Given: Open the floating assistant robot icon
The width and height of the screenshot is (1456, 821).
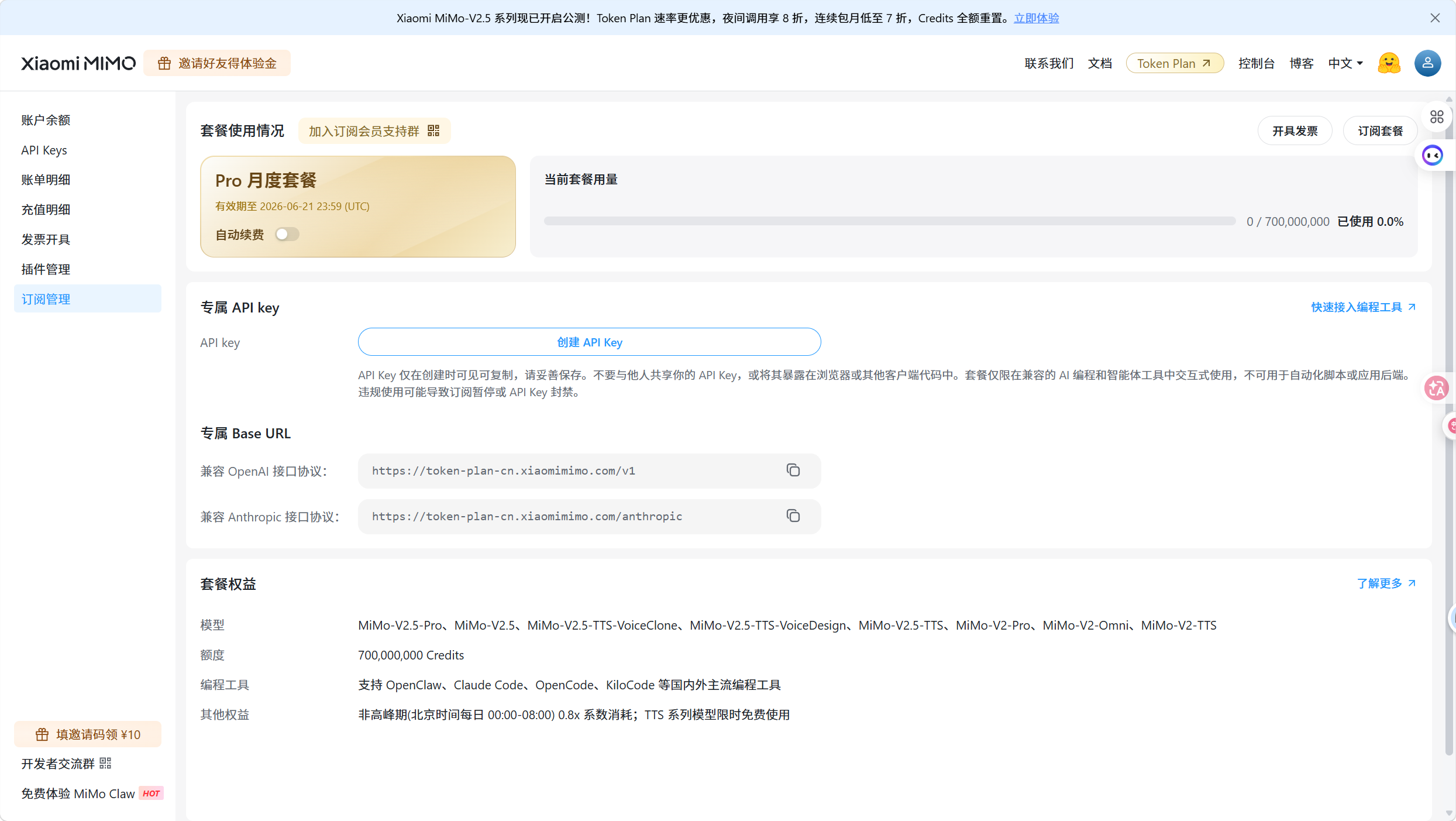Looking at the screenshot, I should click(x=1433, y=155).
